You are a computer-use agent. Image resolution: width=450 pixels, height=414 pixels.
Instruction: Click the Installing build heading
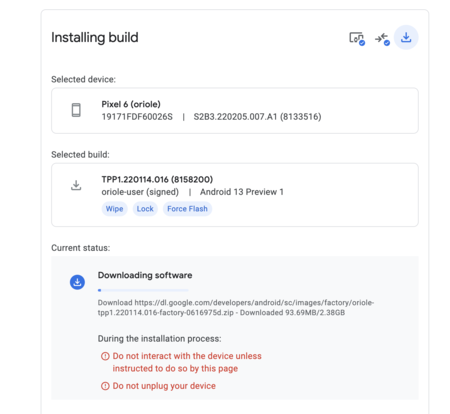(95, 37)
